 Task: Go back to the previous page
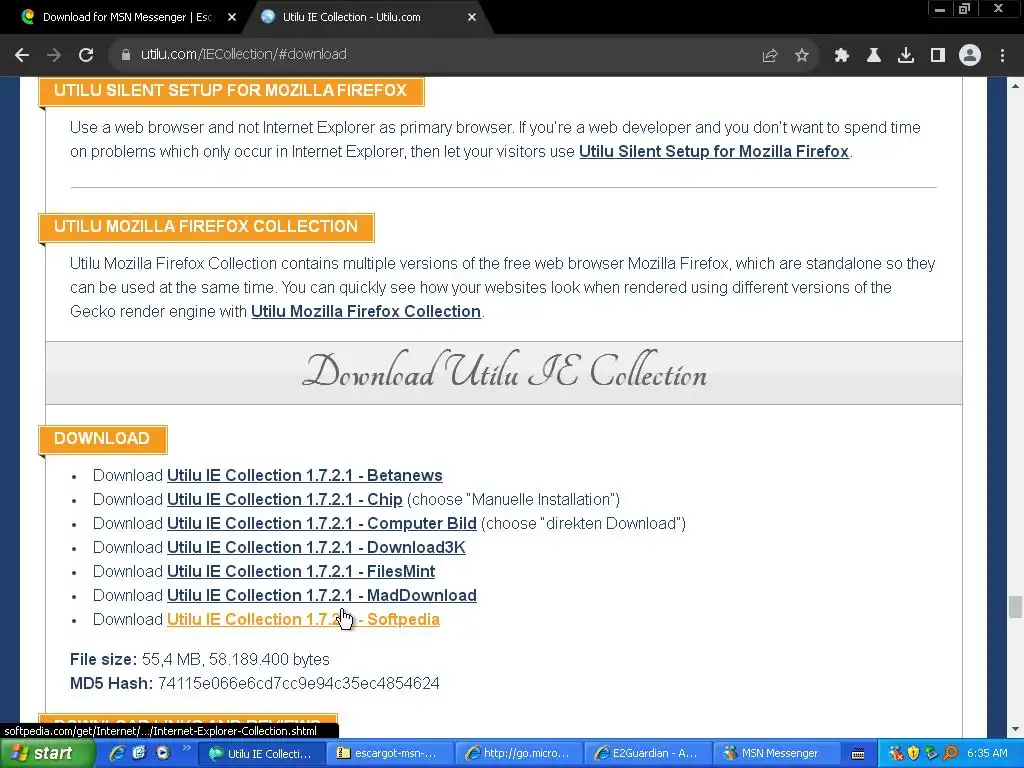tap(22, 55)
